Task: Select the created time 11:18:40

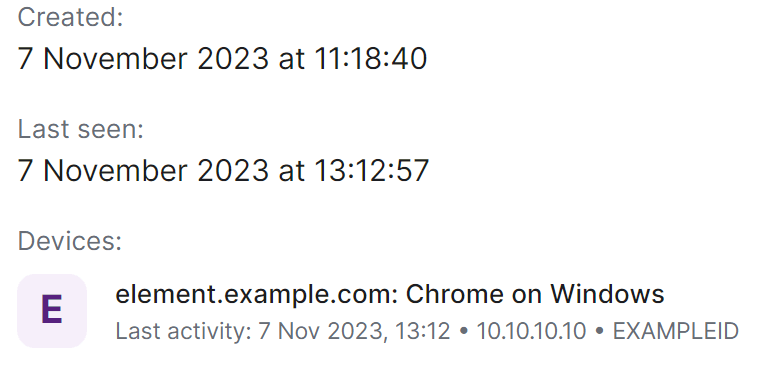Action: (x=371, y=58)
